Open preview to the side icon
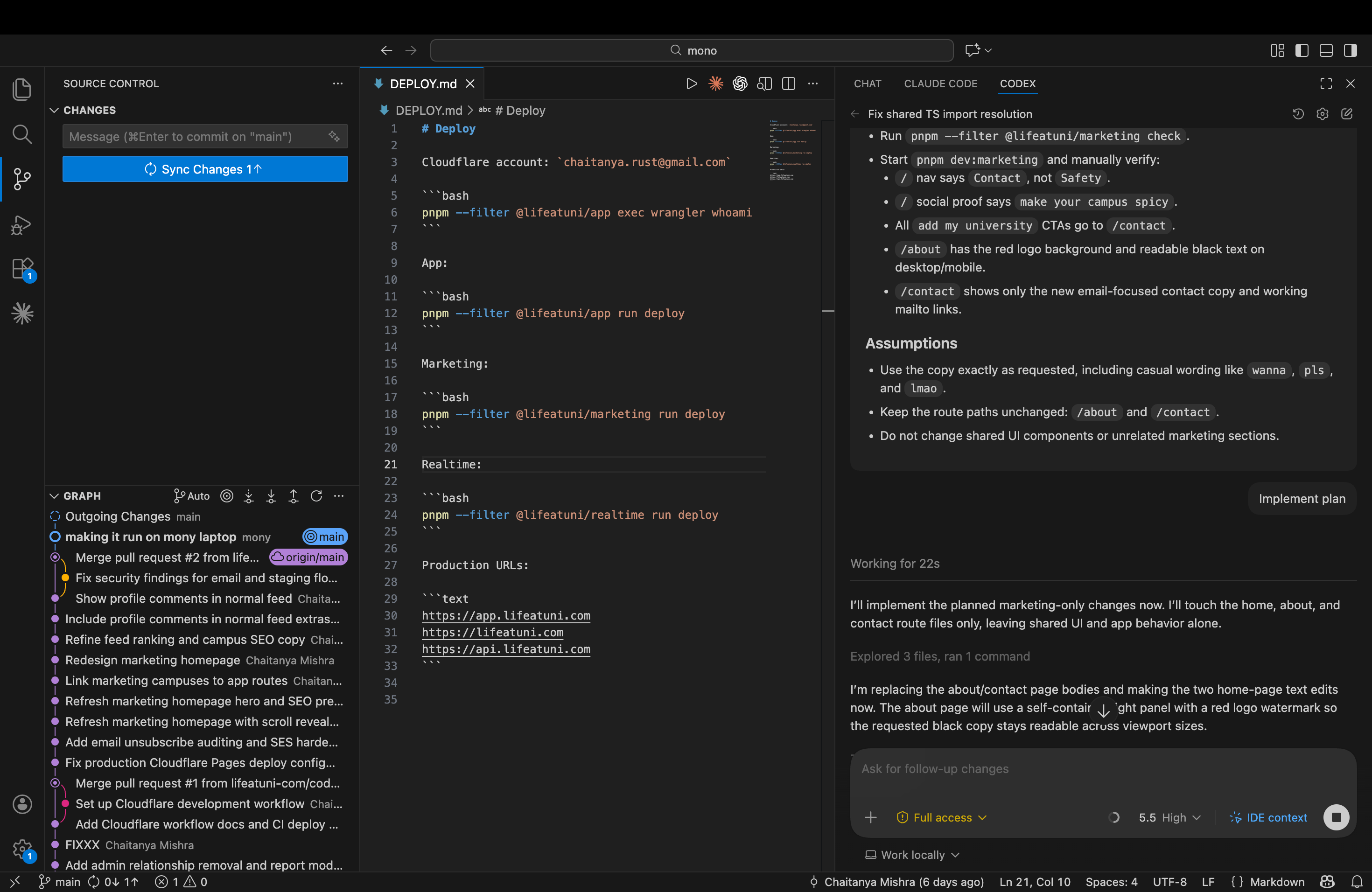Screen dimensions: 1372x892 [x=764, y=84]
